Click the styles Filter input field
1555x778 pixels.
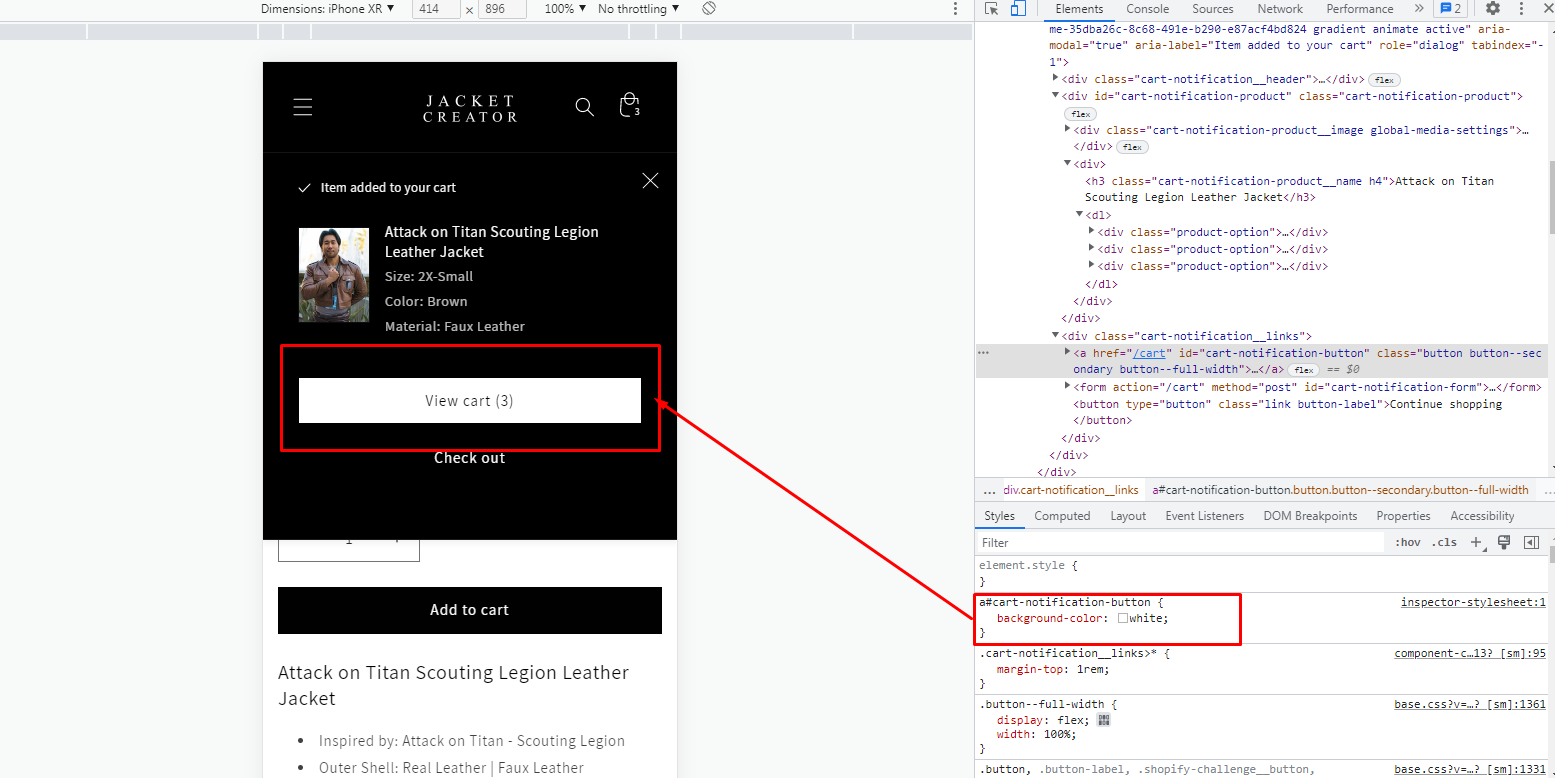click(x=1180, y=543)
